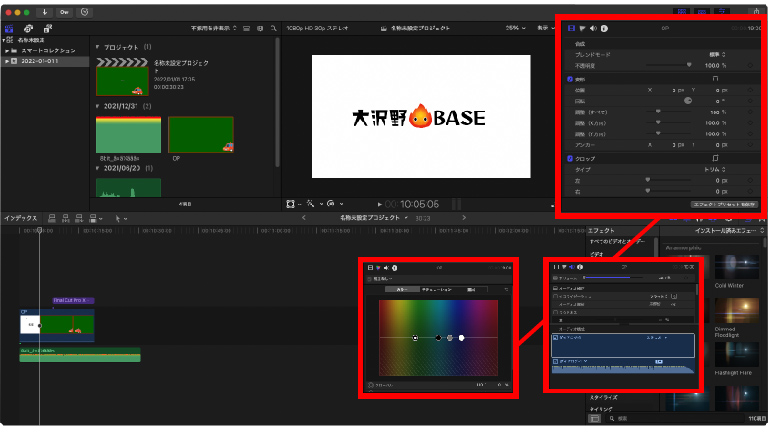
Task: Toggle the effects browser layout icon
Action: click(594, 418)
